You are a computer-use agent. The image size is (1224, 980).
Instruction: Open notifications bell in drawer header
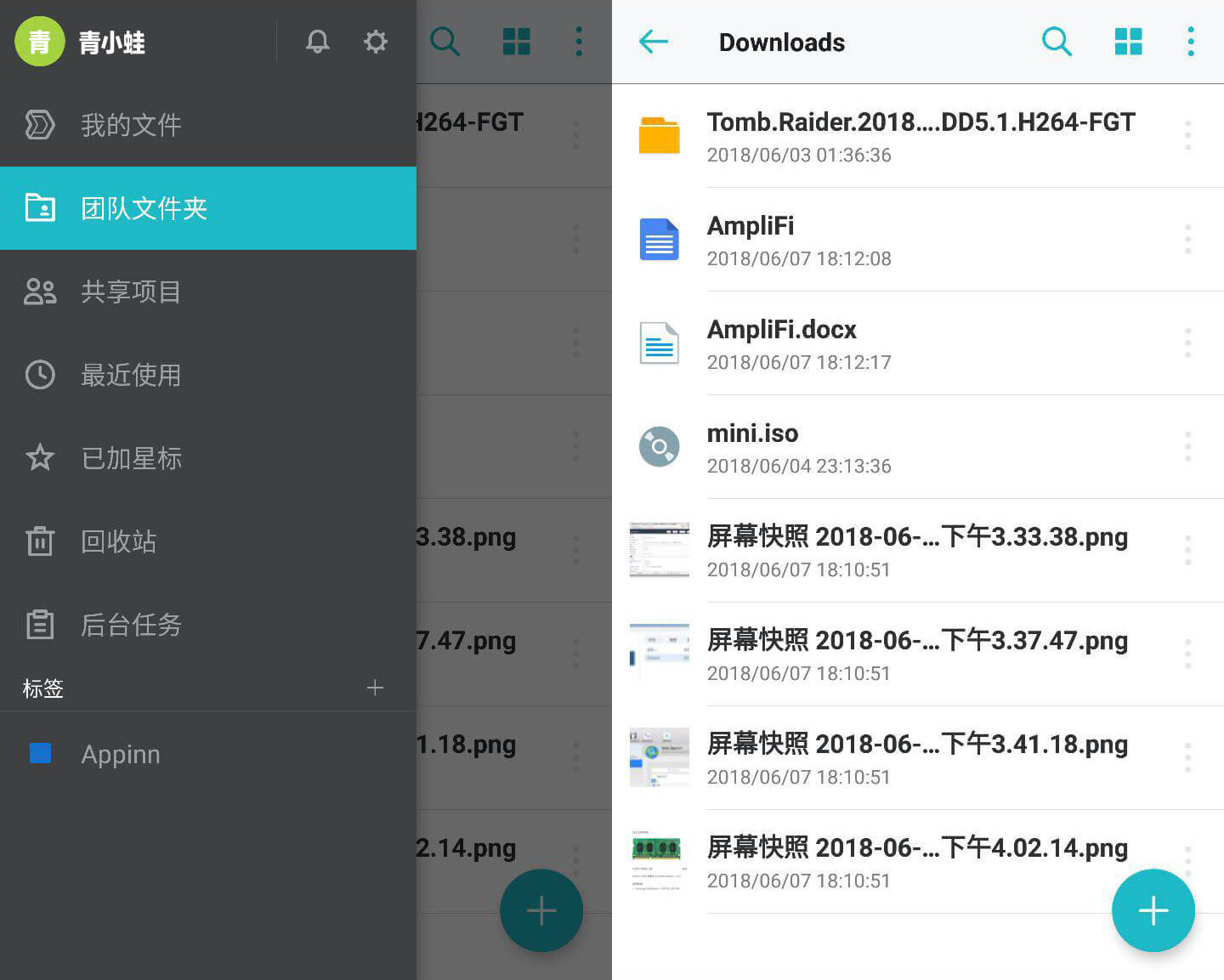(318, 41)
